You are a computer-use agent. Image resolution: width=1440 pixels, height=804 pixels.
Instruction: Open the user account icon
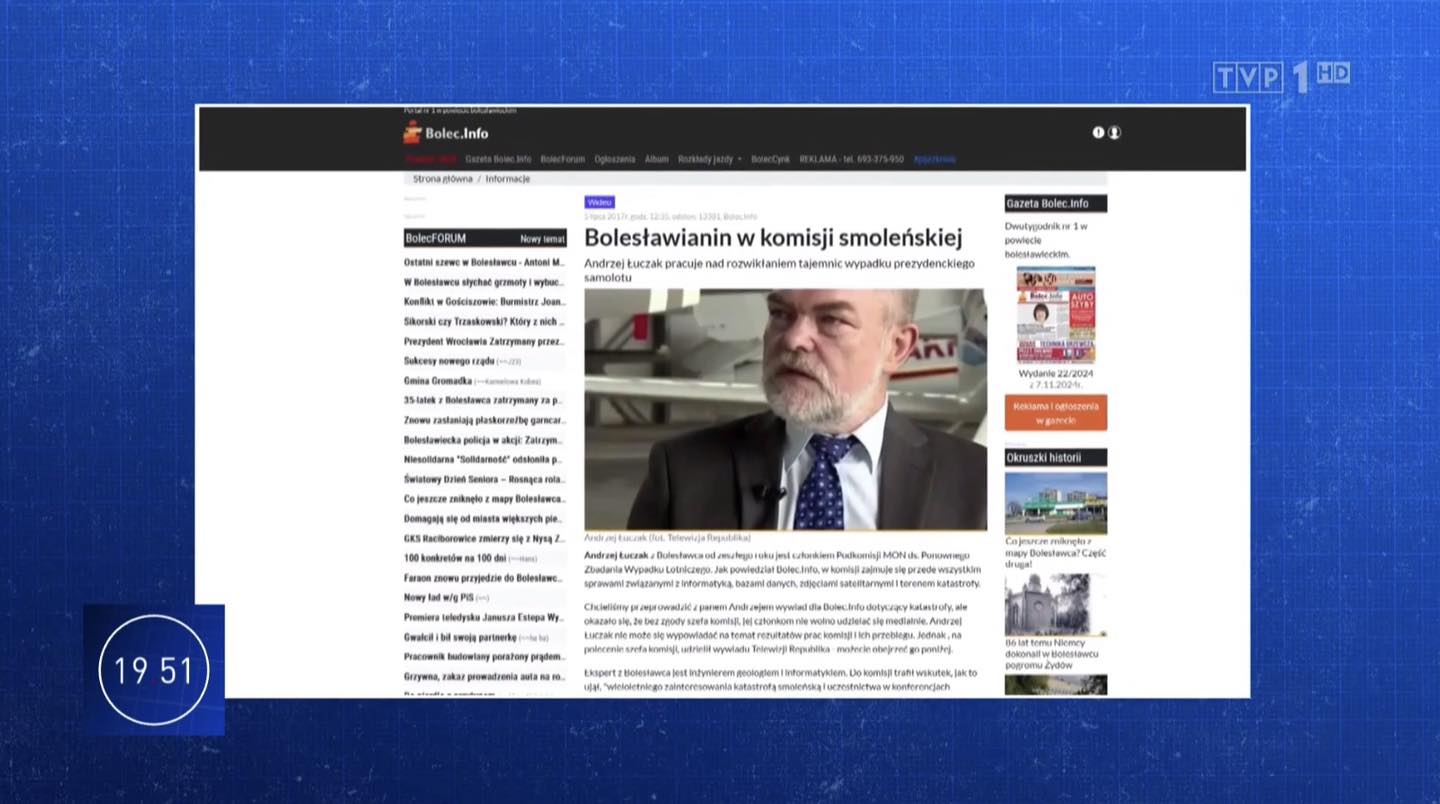tap(1114, 132)
